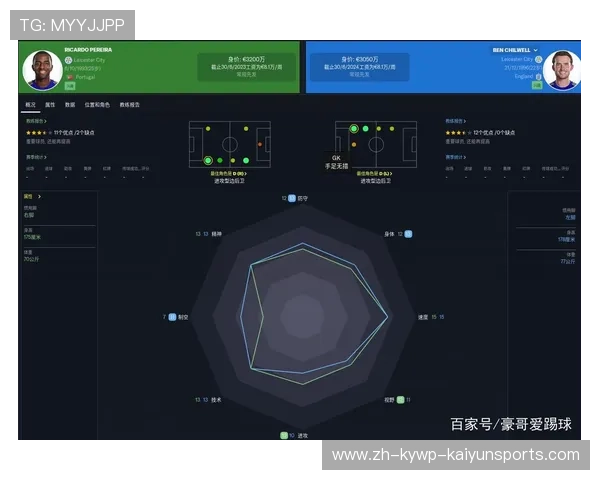Image resolution: width=600 pixels, height=480 pixels.
Task: Click Chilwell's 77公斤 weight value
Action: click(568, 262)
